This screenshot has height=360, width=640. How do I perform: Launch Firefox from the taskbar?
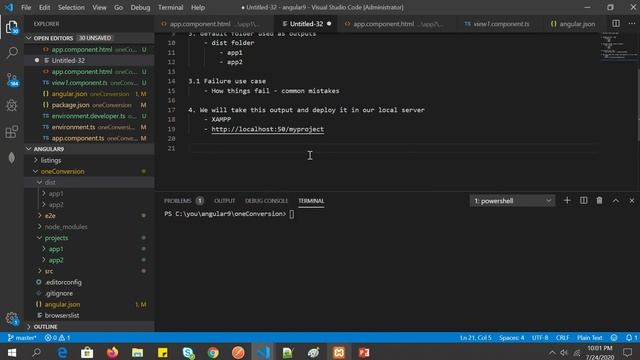click(x=112, y=352)
